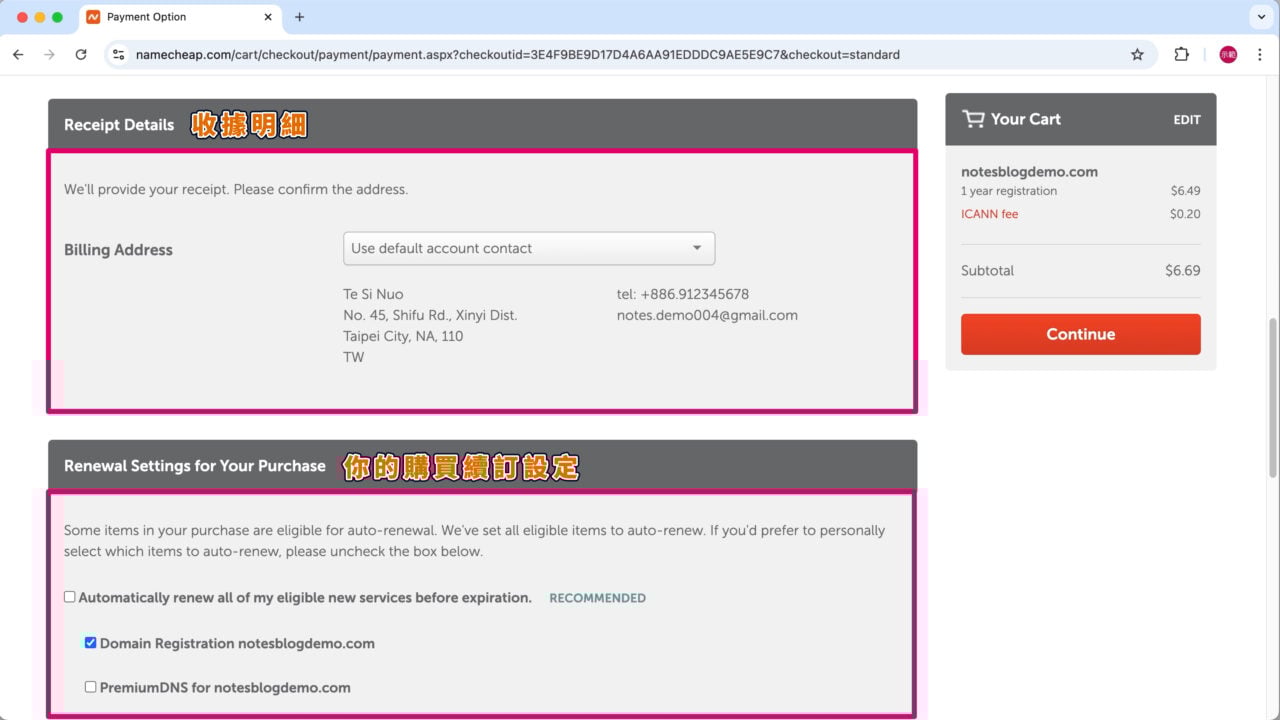Click the browser back arrow
1280x720 pixels.
(x=18, y=55)
